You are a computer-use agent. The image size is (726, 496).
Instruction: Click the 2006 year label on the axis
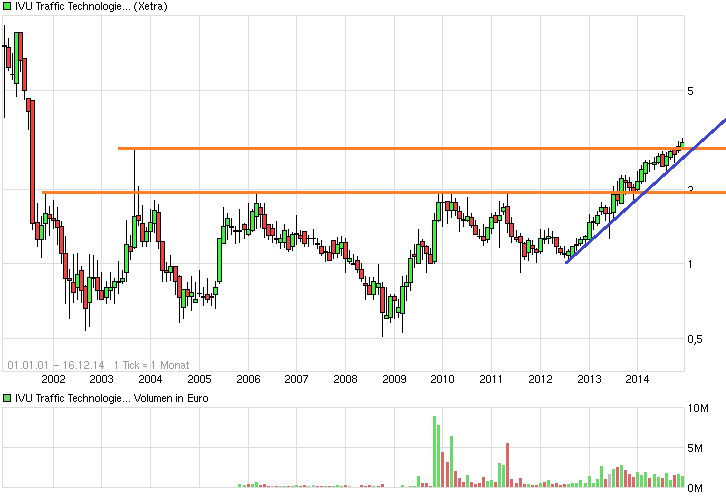(248, 379)
